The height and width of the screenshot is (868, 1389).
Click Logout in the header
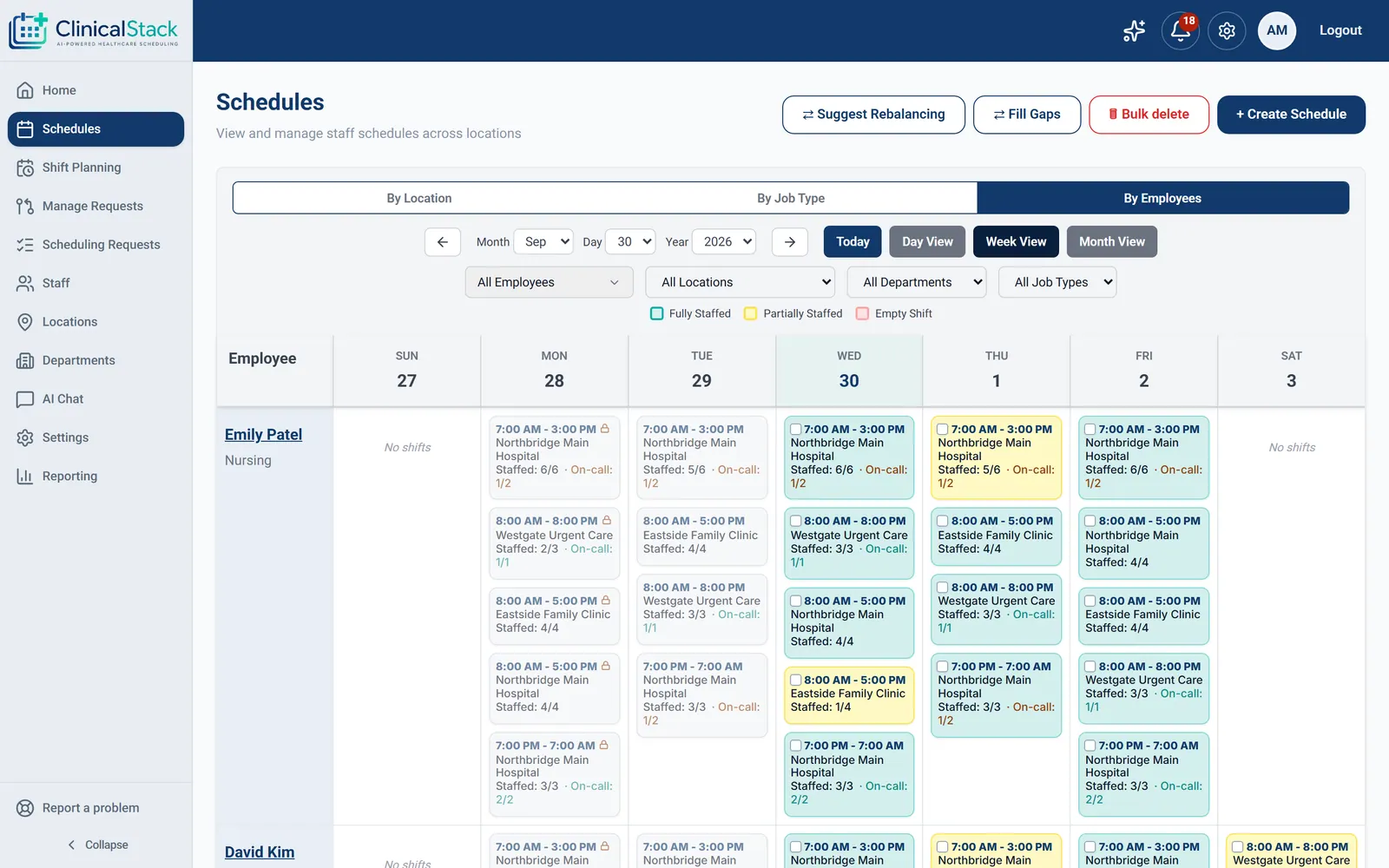[1340, 30]
